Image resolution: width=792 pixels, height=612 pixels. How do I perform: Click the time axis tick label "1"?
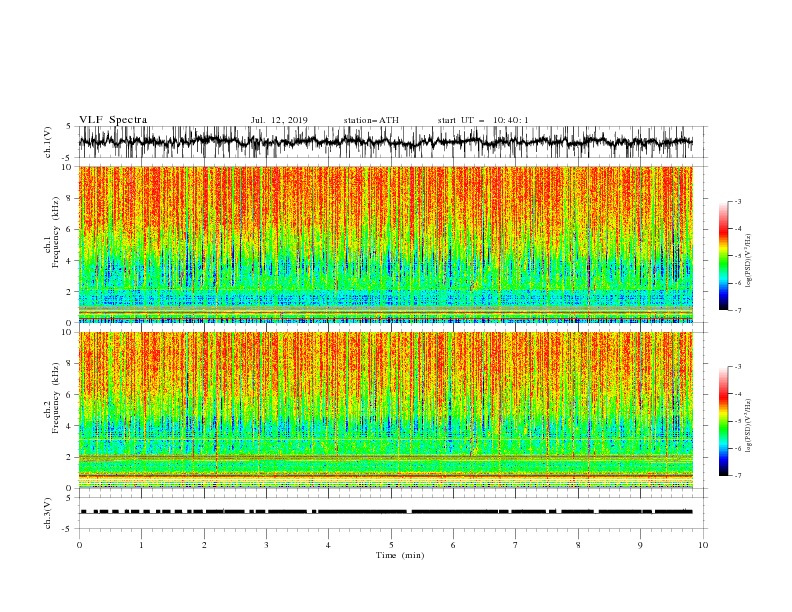[x=141, y=545]
